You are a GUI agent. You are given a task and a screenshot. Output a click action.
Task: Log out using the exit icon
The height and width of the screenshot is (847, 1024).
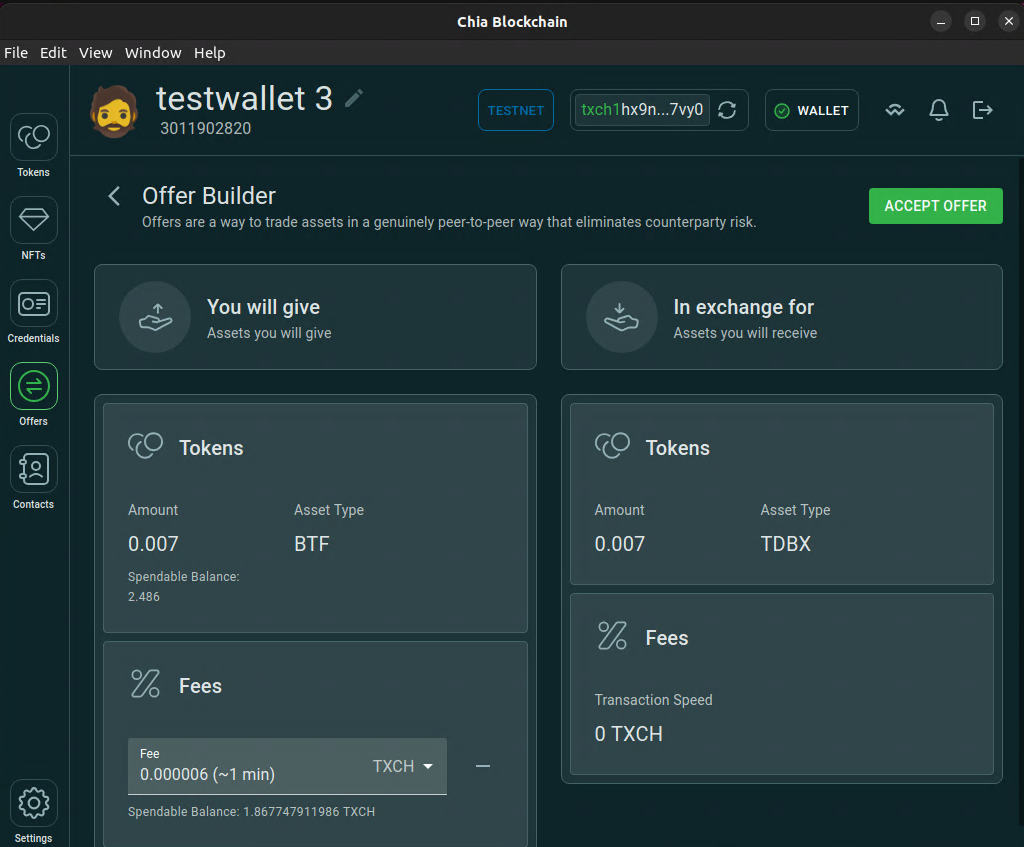pos(982,110)
